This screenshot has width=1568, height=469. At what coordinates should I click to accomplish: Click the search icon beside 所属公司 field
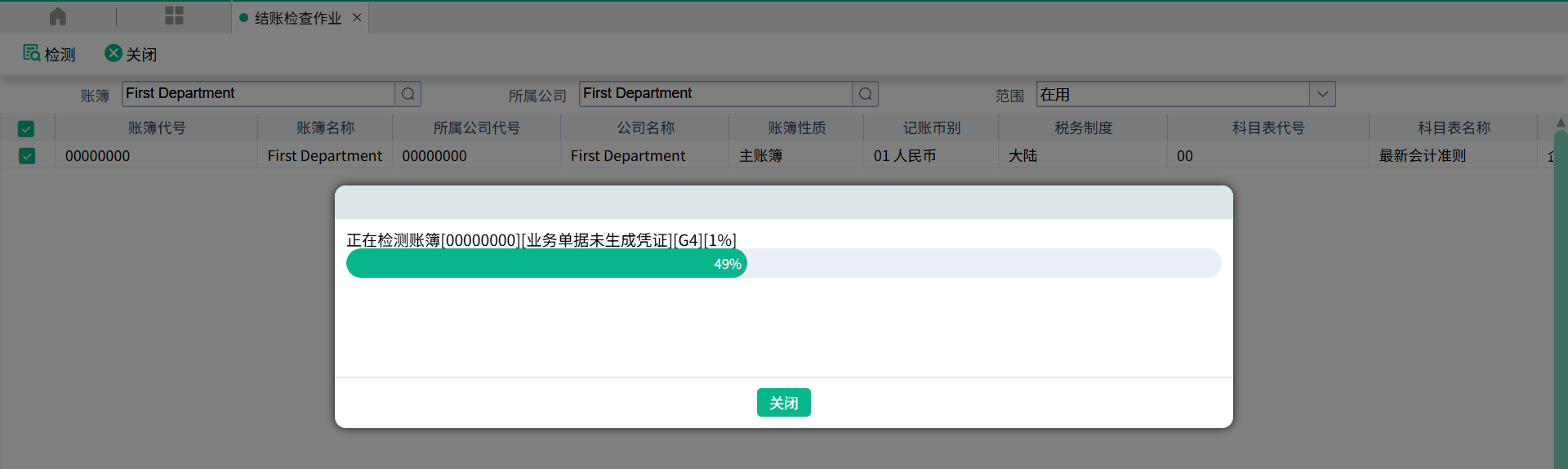tap(866, 94)
